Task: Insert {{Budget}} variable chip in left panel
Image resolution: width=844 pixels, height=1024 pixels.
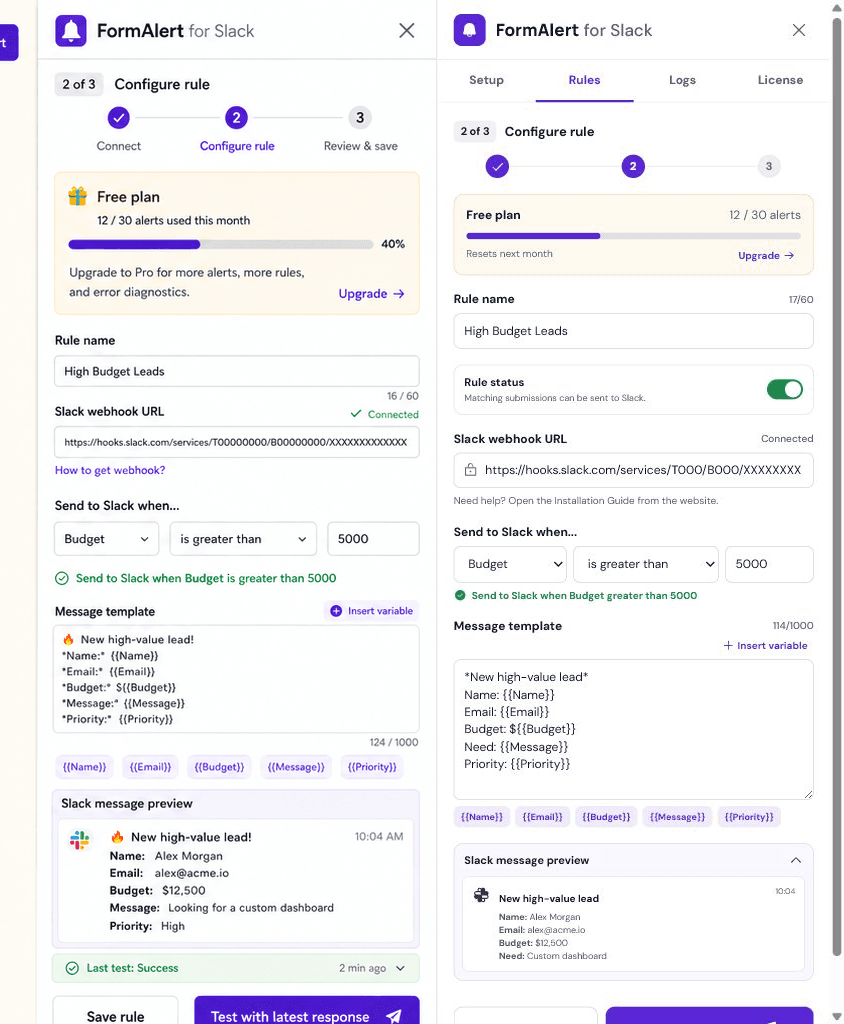Action: [x=219, y=767]
